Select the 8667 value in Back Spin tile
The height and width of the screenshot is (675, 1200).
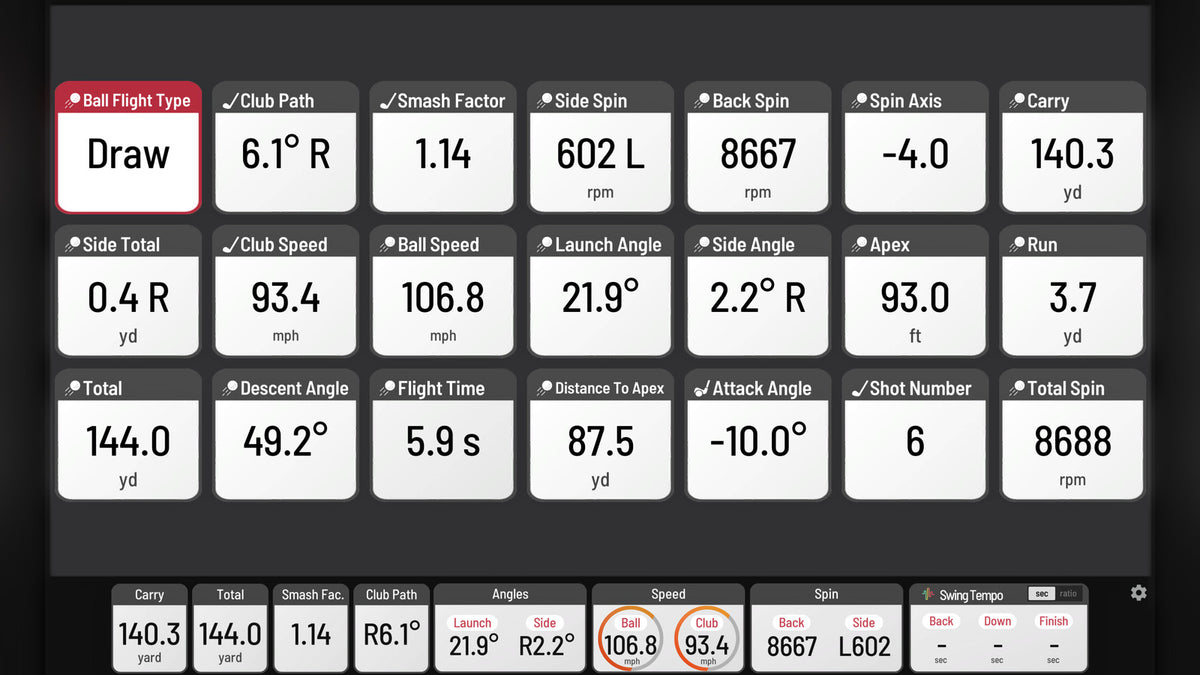pyautogui.click(x=758, y=154)
